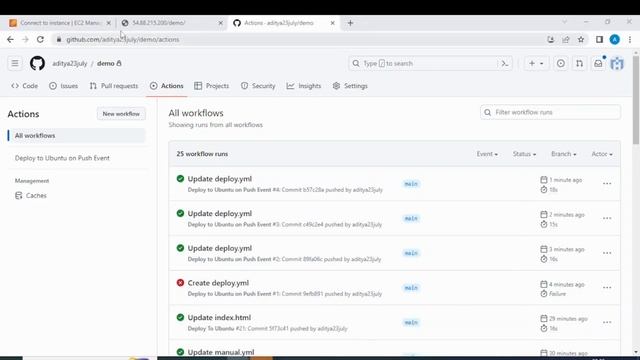Switch to the Pull requests tab
This screenshot has height=360, width=640.
(x=114, y=86)
